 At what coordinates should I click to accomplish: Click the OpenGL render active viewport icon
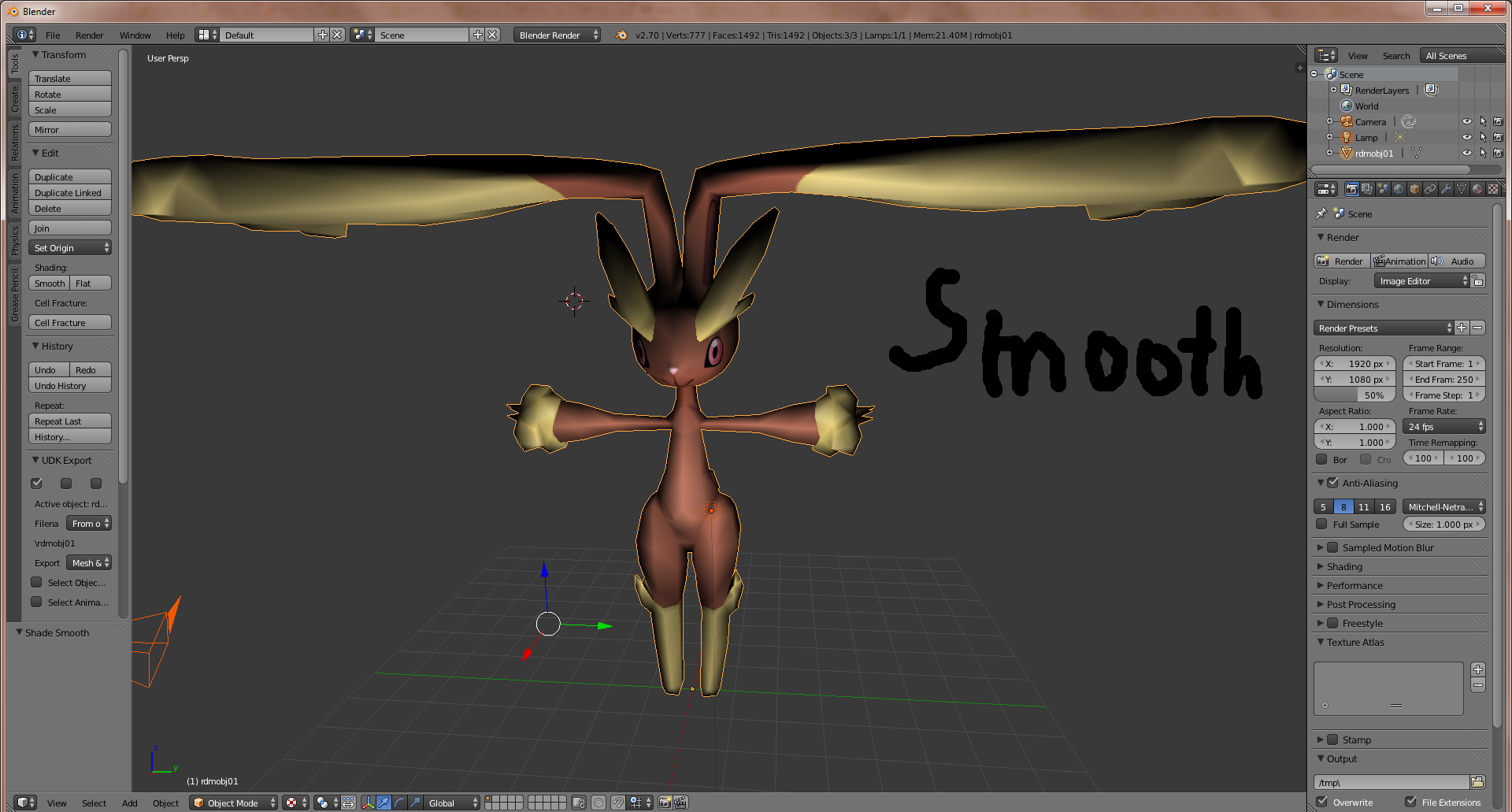(665, 803)
